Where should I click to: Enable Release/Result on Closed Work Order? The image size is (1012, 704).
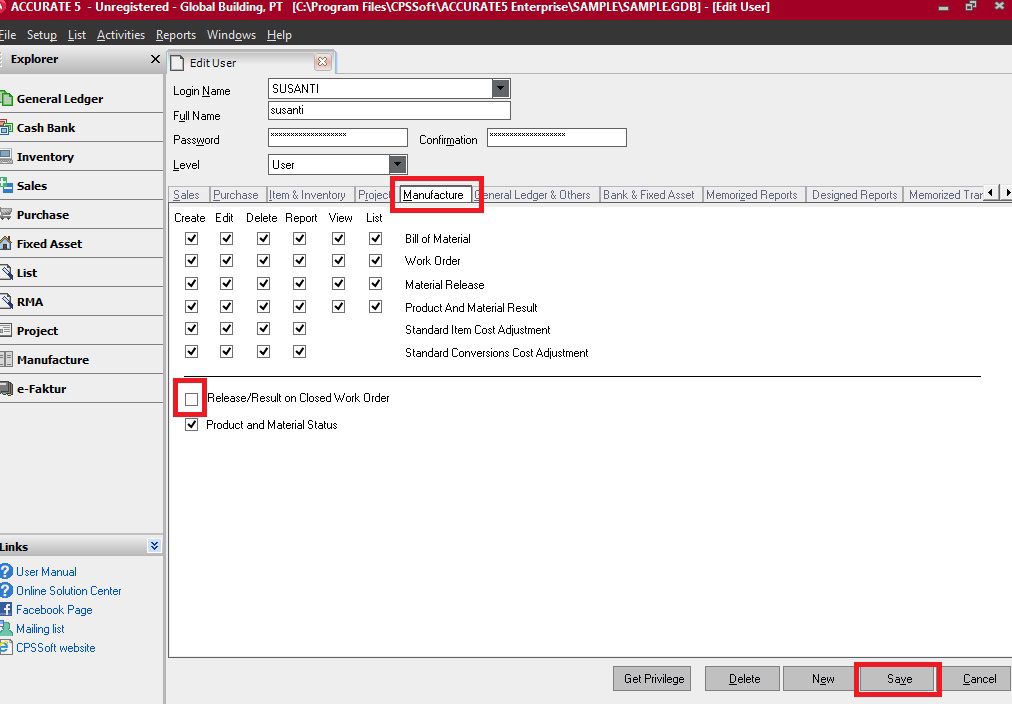(190, 398)
